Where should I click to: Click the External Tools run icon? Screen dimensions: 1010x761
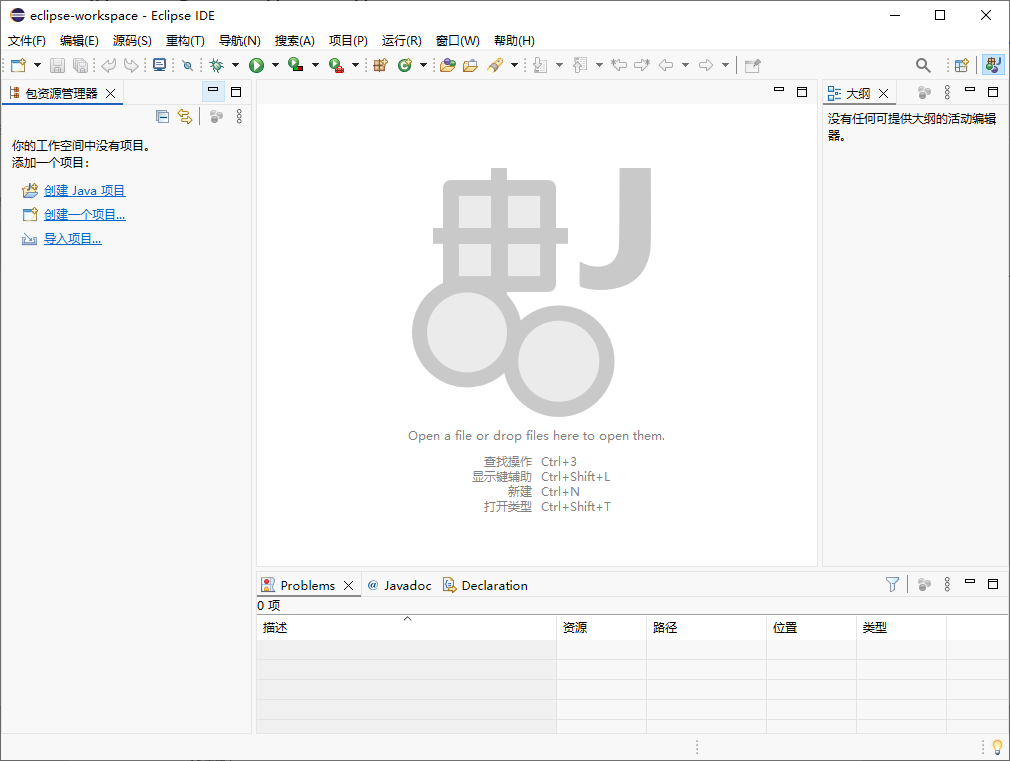[x=336, y=65]
